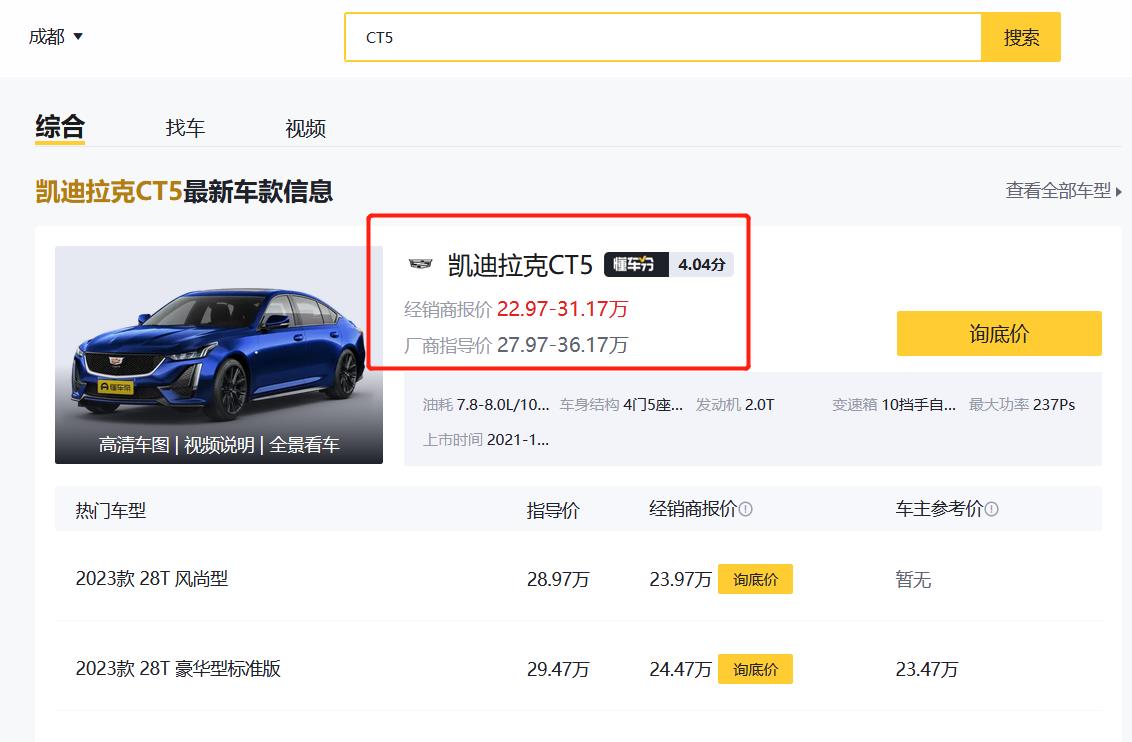Click the large 询底价 price inquiry button
The height and width of the screenshot is (742, 1132).
point(1001,333)
